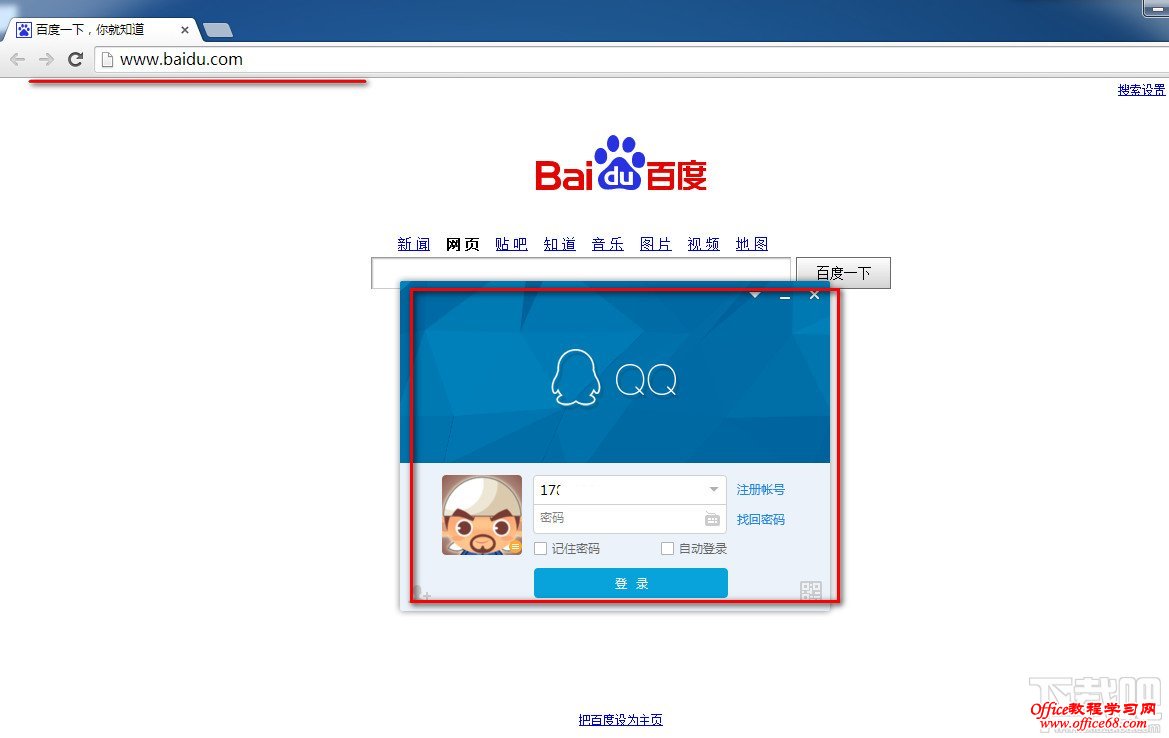Close the Baidu browser tab
The height and width of the screenshot is (738, 1169).
coord(184,31)
